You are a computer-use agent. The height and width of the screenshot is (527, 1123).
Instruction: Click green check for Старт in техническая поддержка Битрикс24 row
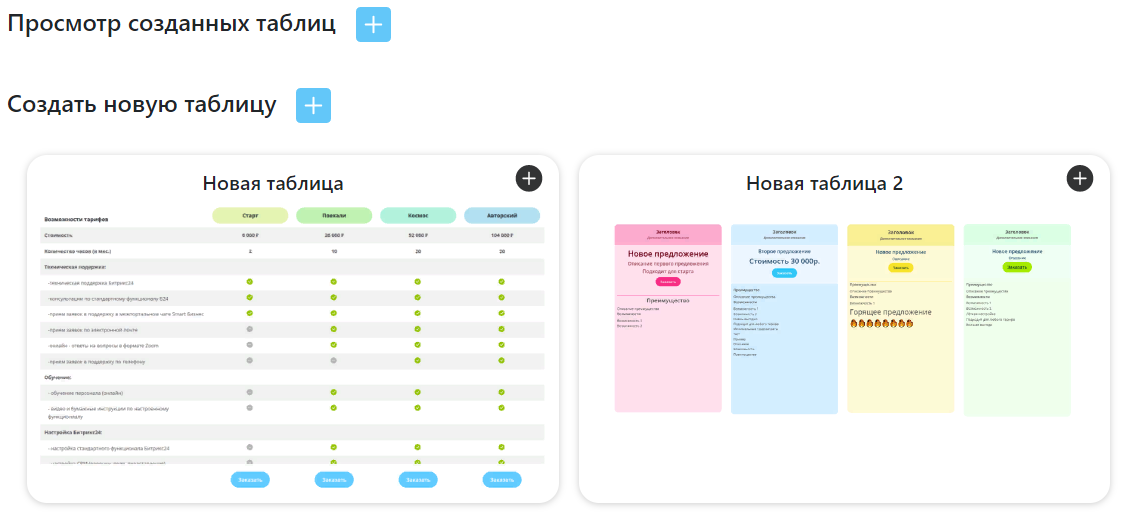250,281
